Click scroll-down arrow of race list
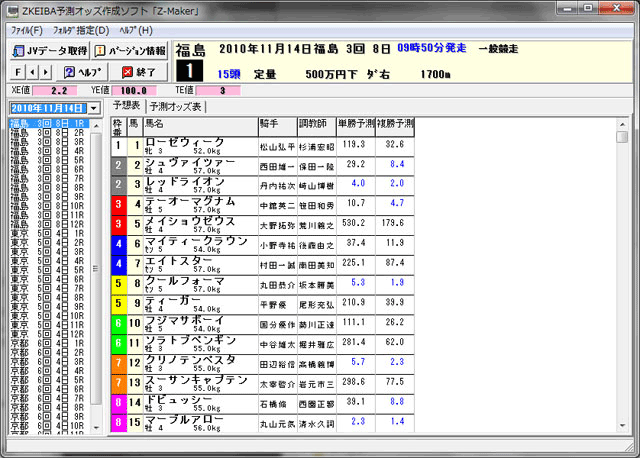 click(96, 428)
